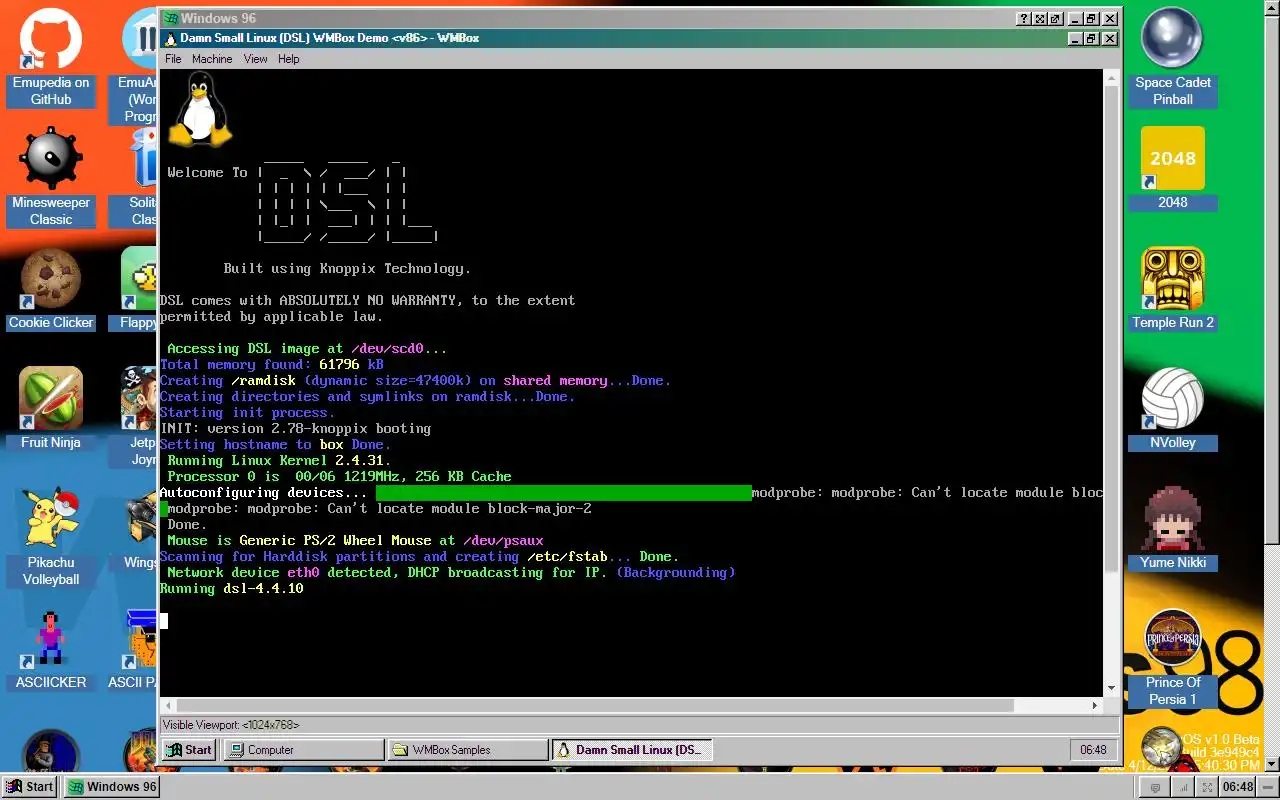1280x800 pixels.
Task: Open the Cookie Clicker desktop icon
Action: pos(50,288)
